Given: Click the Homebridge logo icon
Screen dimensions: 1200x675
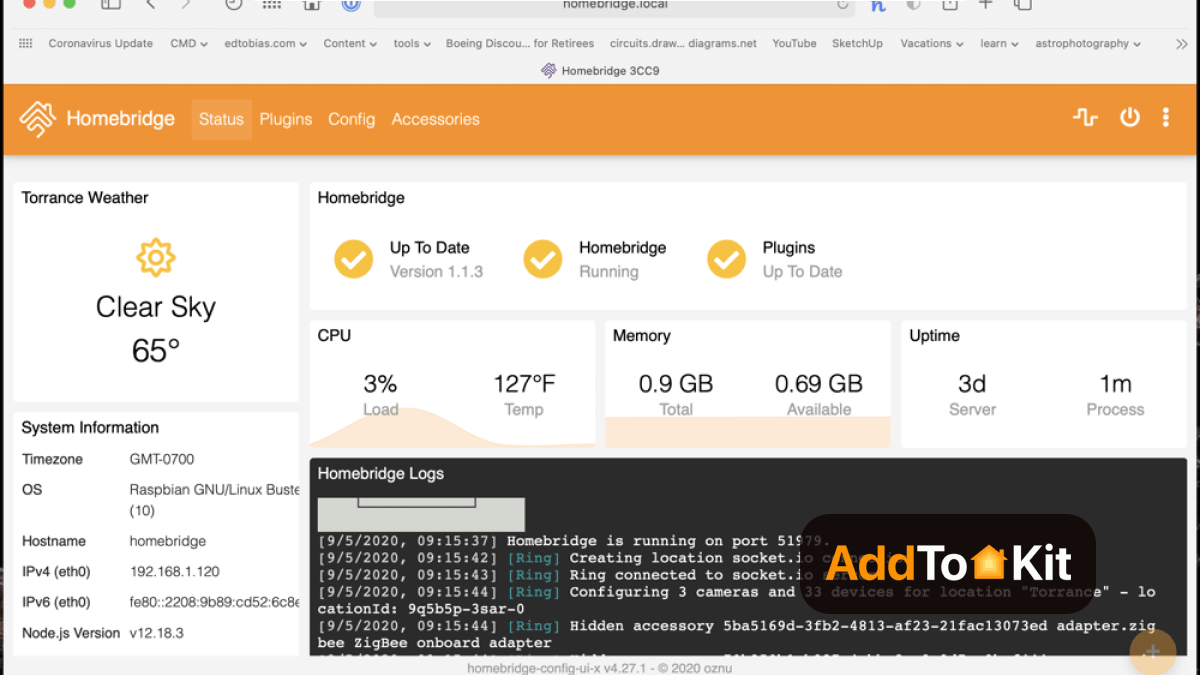Looking at the screenshot, I should pyautogui.click(x=38, y=119).
